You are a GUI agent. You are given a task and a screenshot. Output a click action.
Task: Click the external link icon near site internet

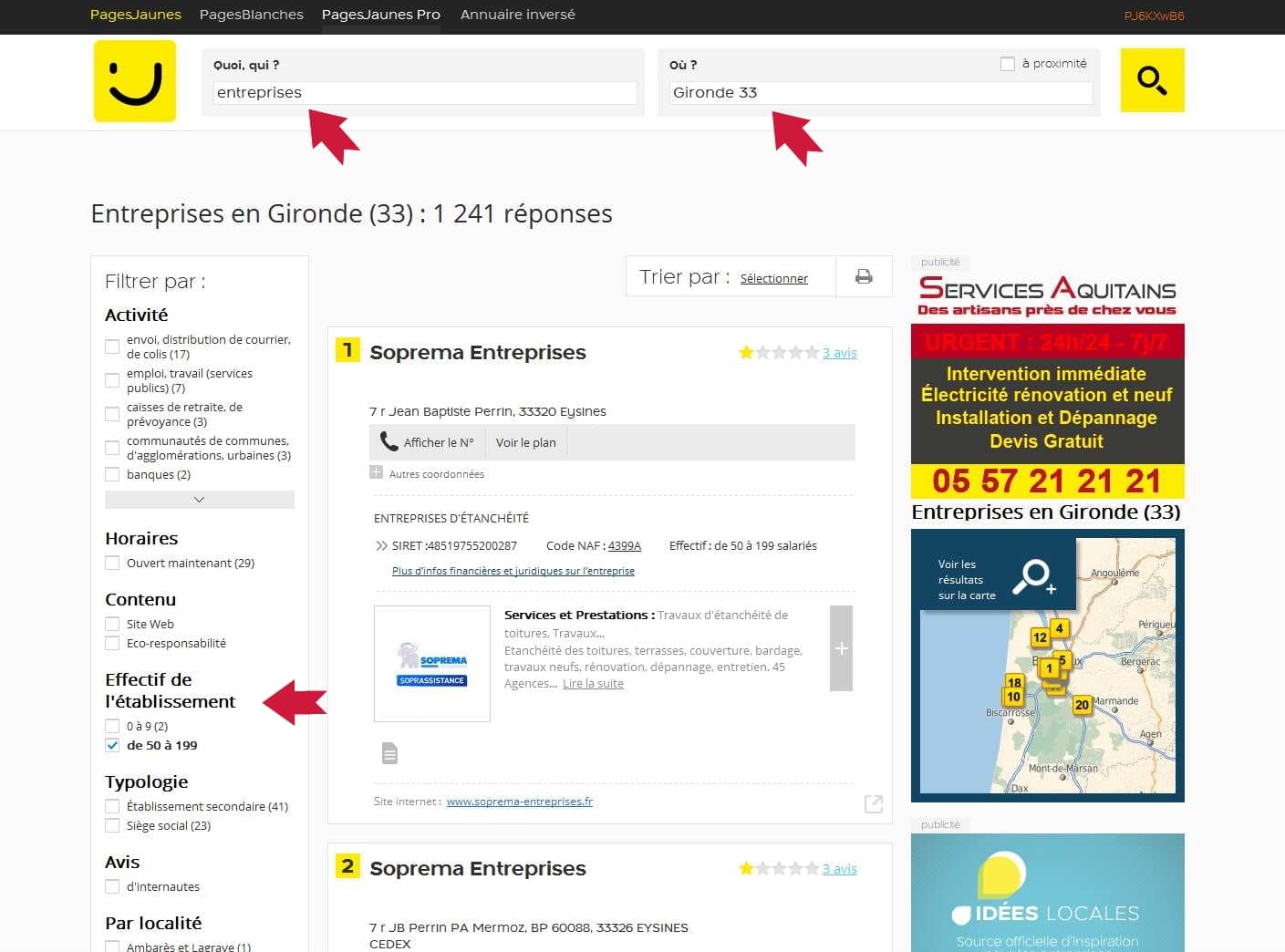(873, 803)
